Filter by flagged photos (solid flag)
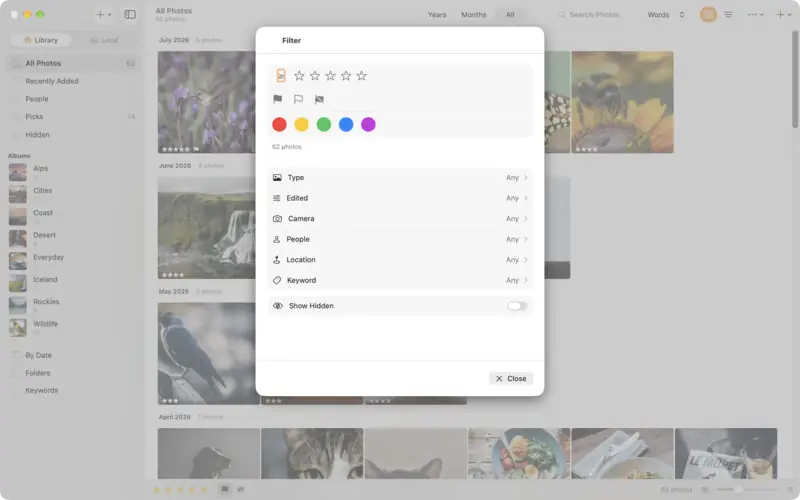This screenshot has width=800, height=500. 278,99
